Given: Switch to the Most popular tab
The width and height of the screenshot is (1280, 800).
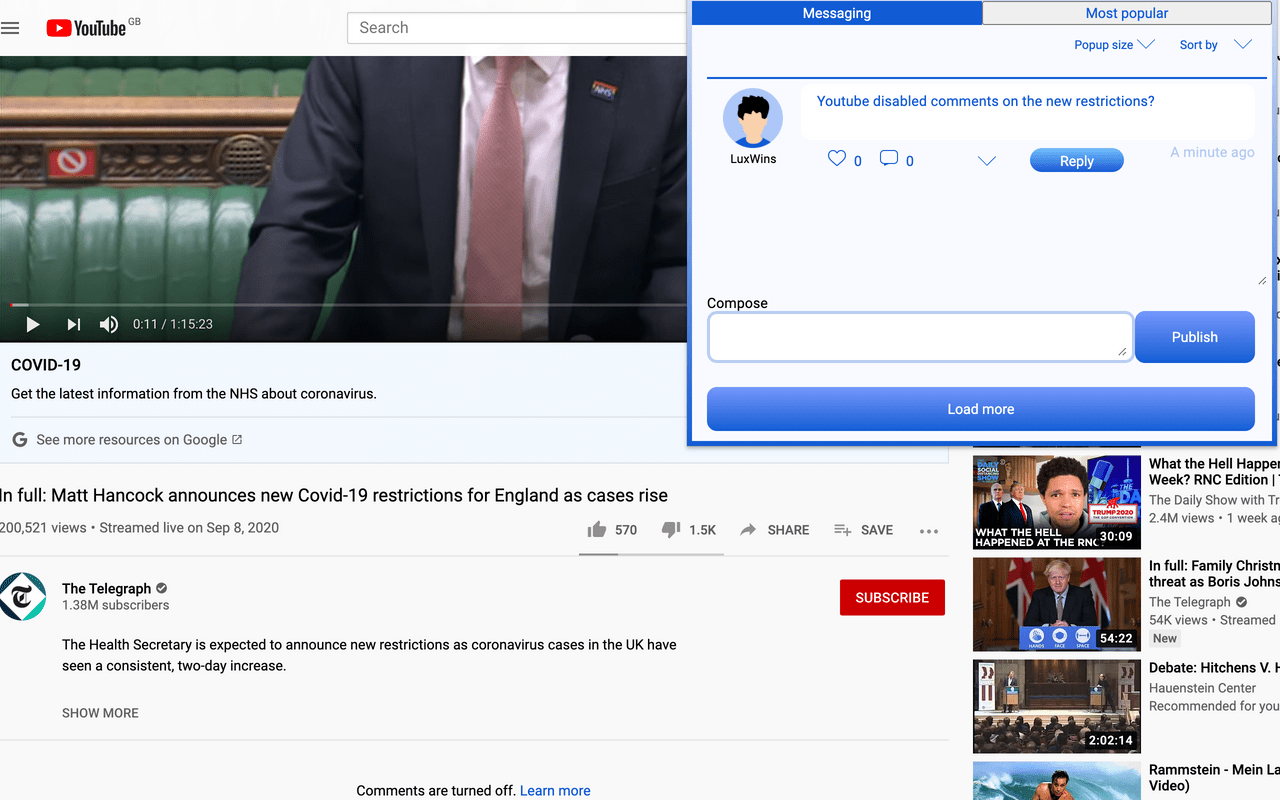Looking at the screenshot, I should point(1127,13).
